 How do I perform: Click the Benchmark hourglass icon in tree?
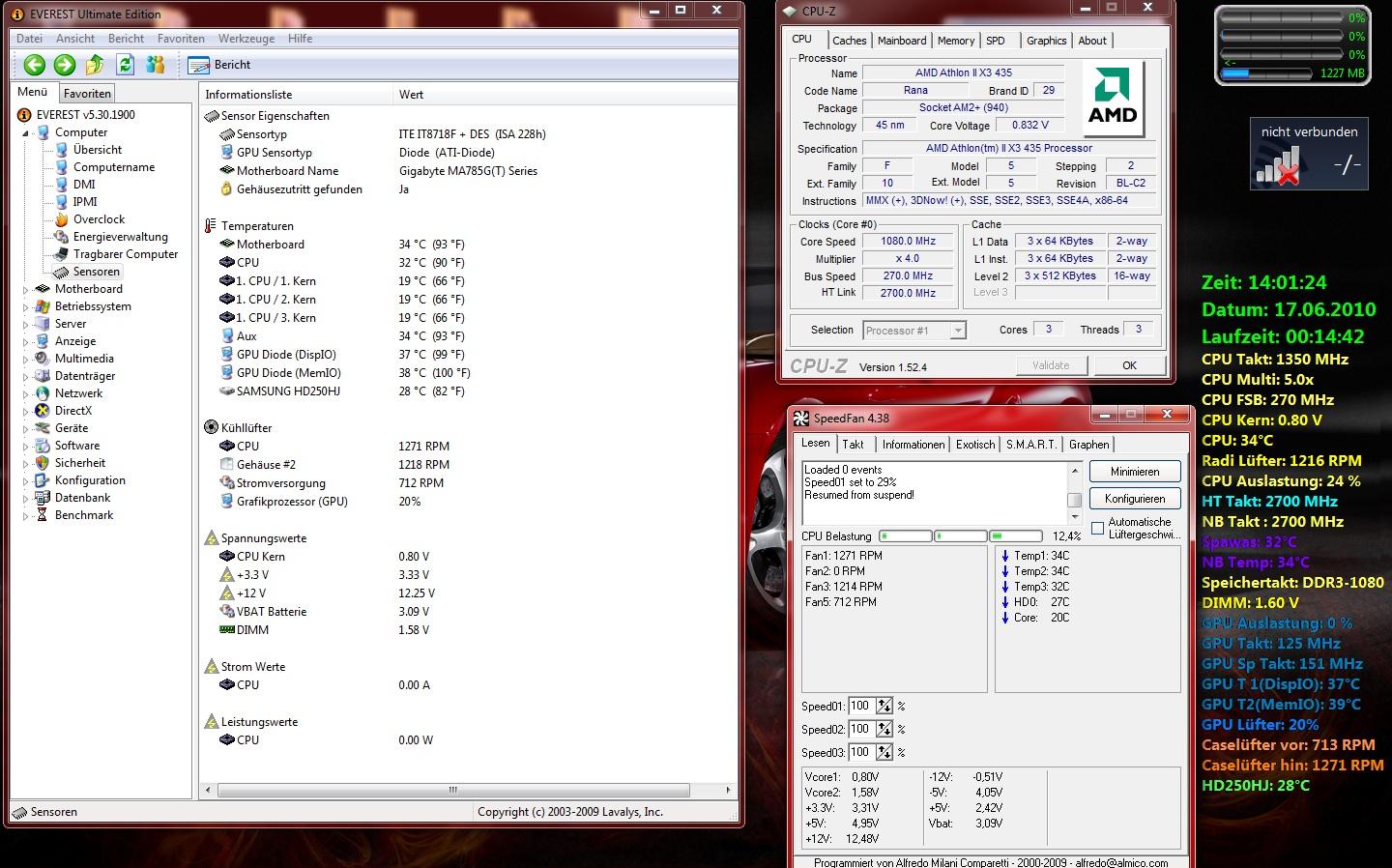pos(42,515)
